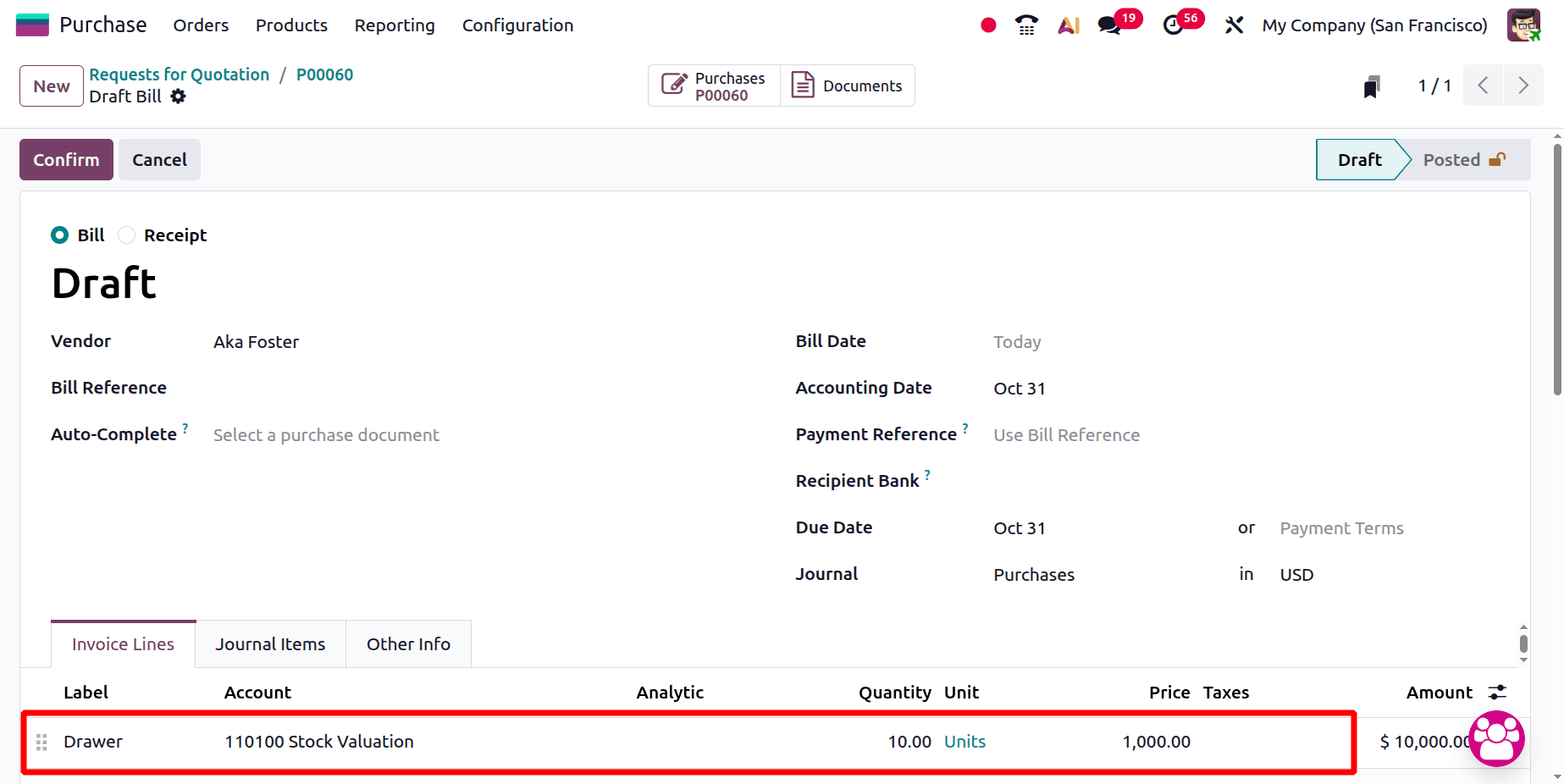Viewport: 1564px width, 784px height.
Task: Open the Payment Terms selector
Action: pos(1341,527)
